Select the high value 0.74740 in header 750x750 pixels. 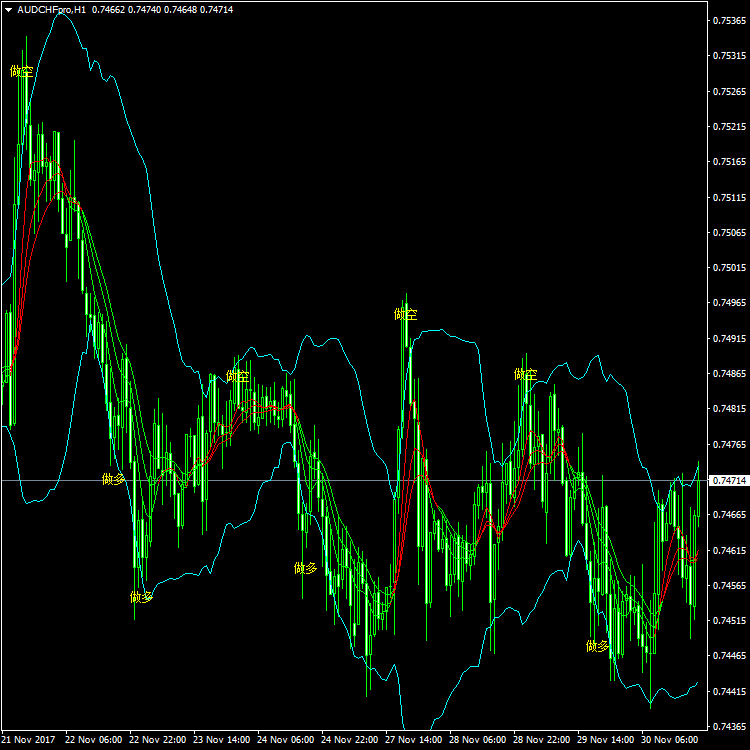pyautogui.click(x=144, y=10)
